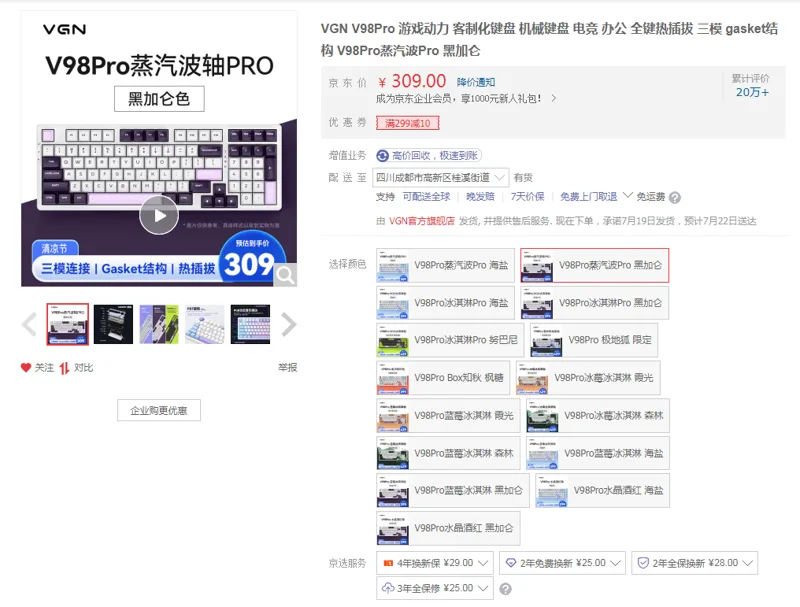The image size is (800, 607).
Task: Click the 举报 report link
Action: [288, 367]
